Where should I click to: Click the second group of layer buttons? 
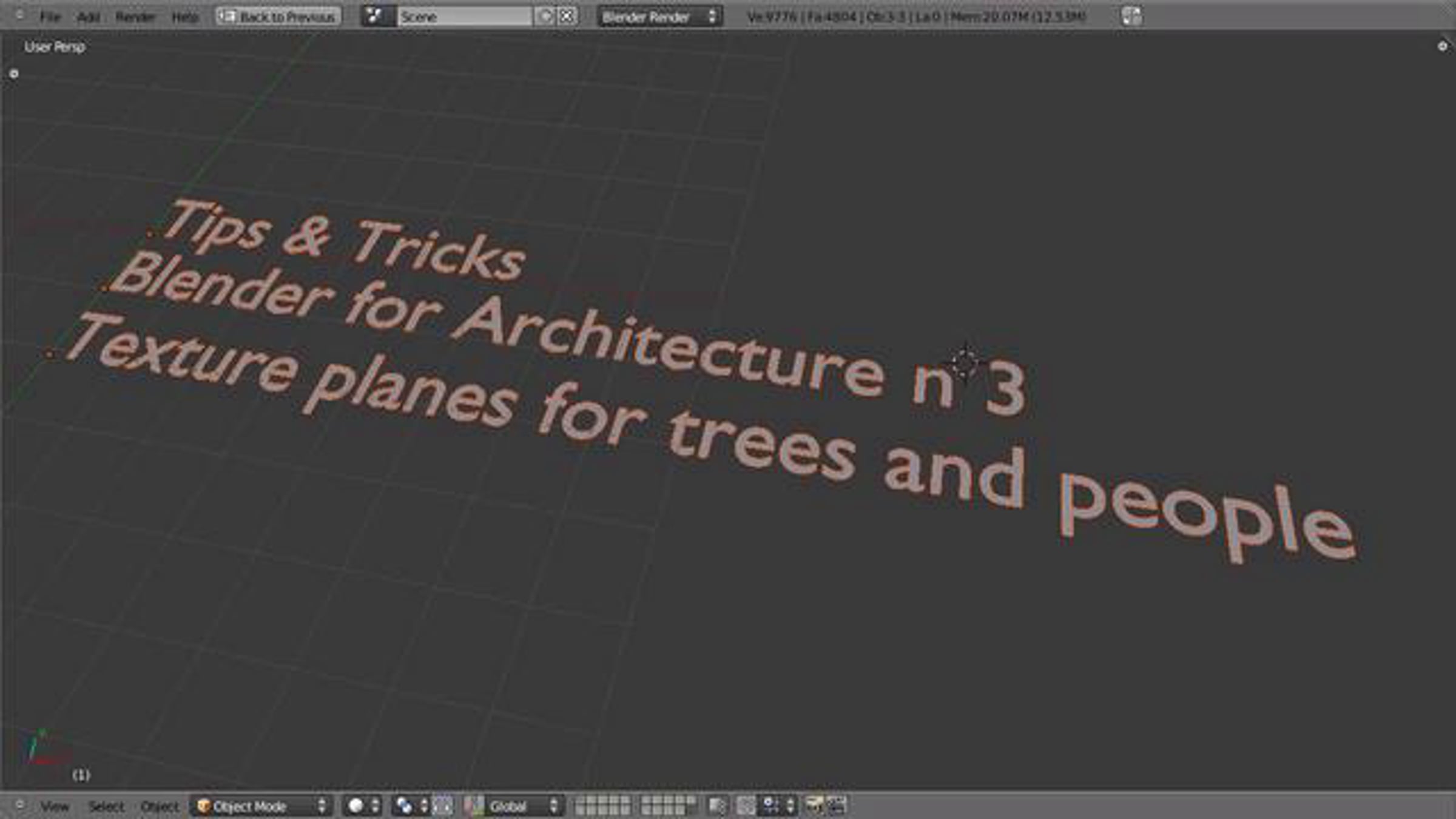click(x=668, y=806)
